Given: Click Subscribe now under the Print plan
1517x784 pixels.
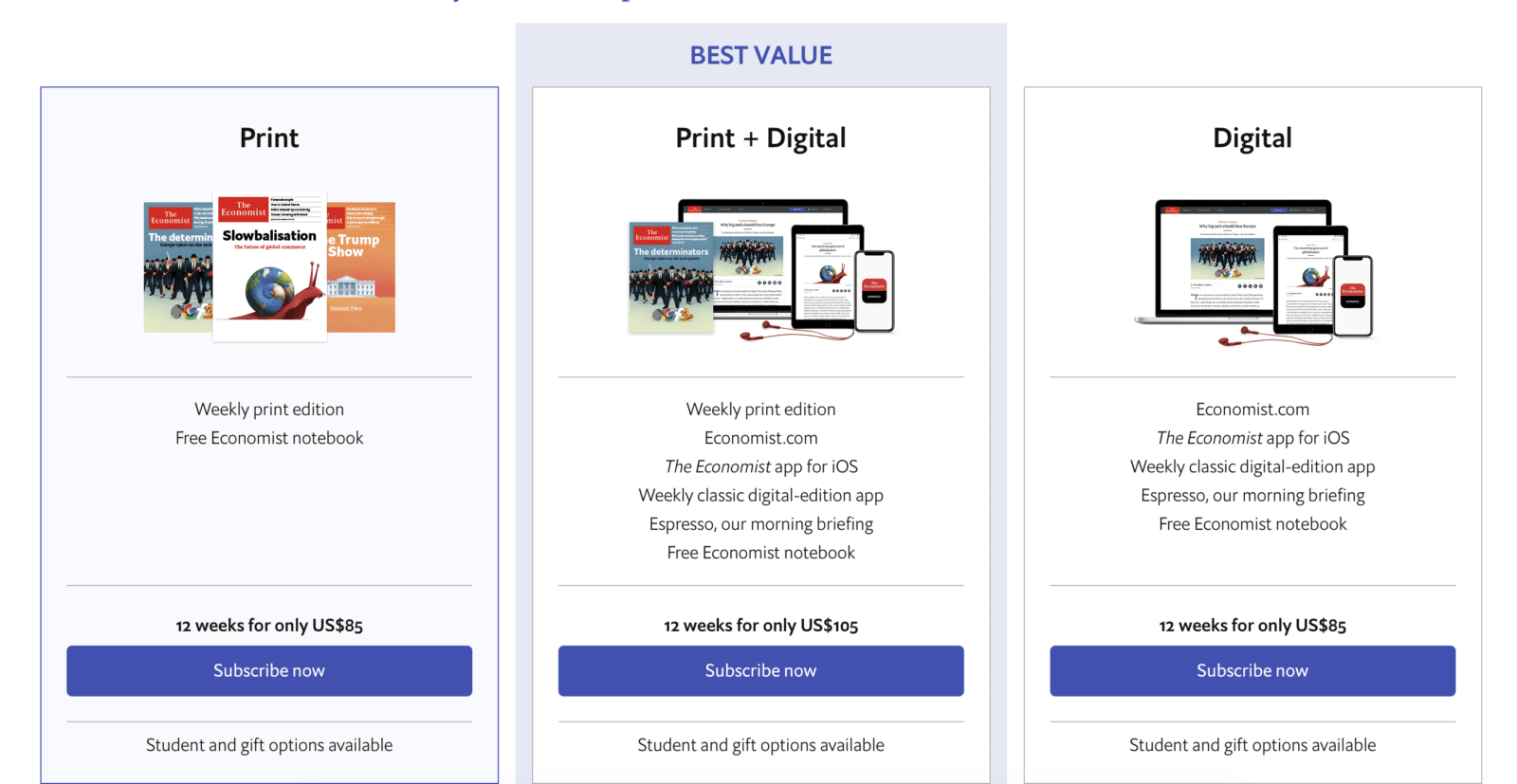Looking at the screenshot, I should (269, 670).
